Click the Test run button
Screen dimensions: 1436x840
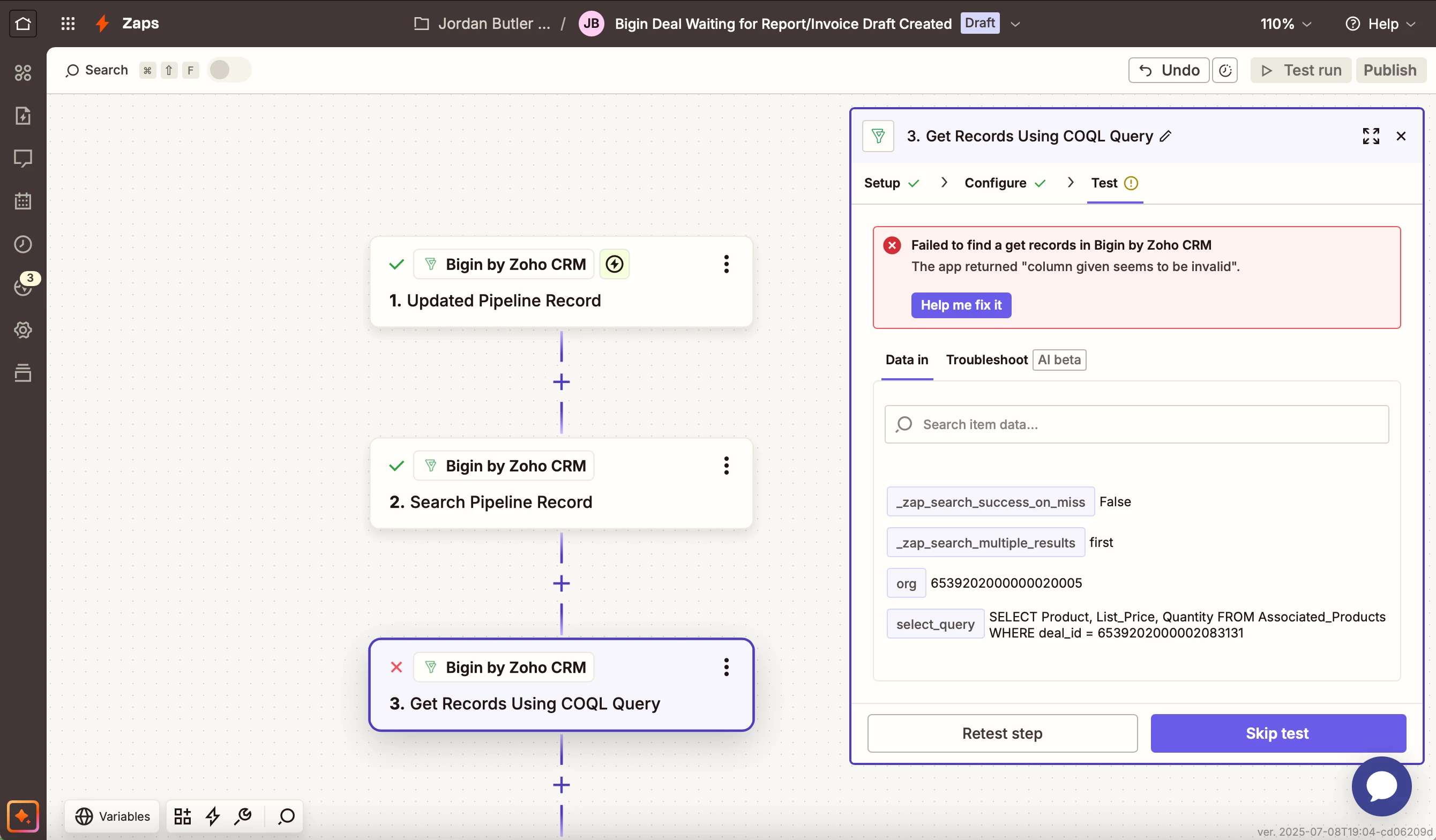[x=1300, y=70]
